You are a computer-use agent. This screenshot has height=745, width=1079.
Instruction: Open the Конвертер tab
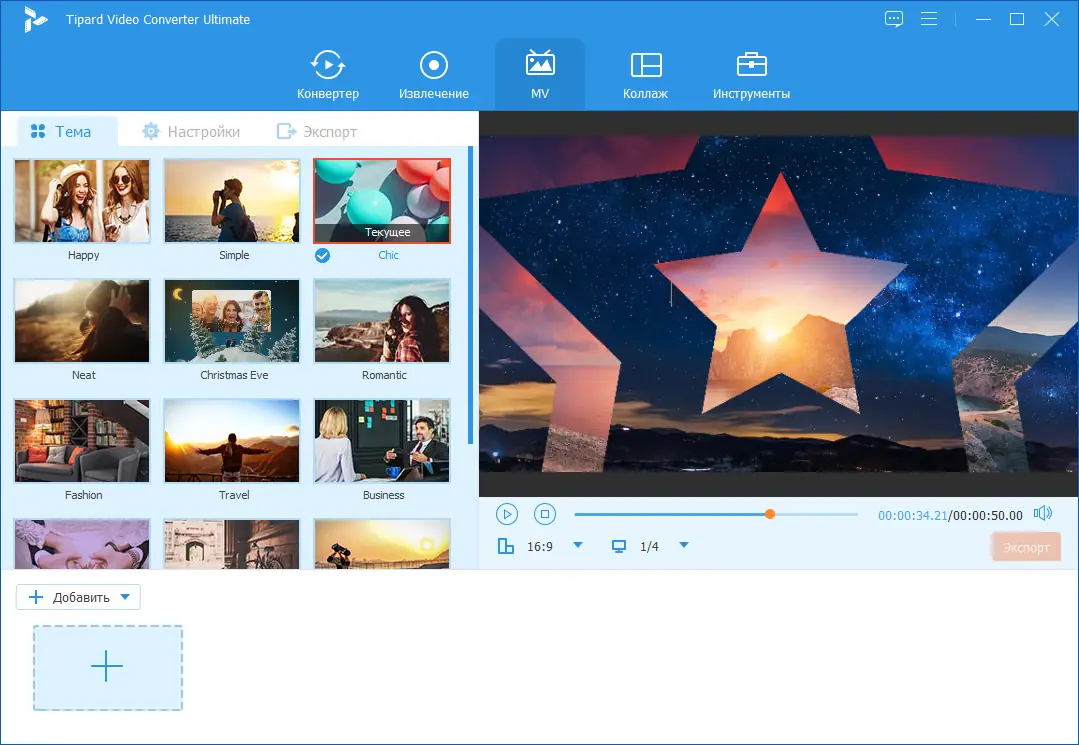click(x=328, y=75)
